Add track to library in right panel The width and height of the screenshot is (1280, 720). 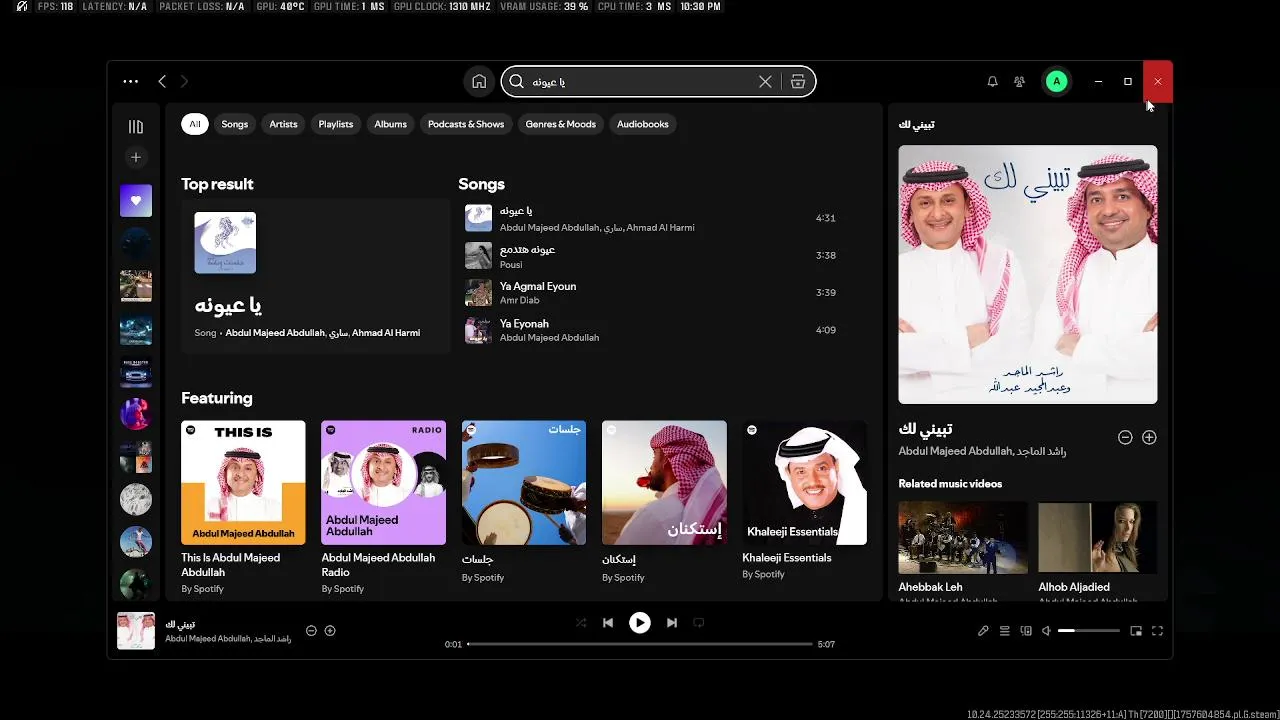(x=1149, y=438)
